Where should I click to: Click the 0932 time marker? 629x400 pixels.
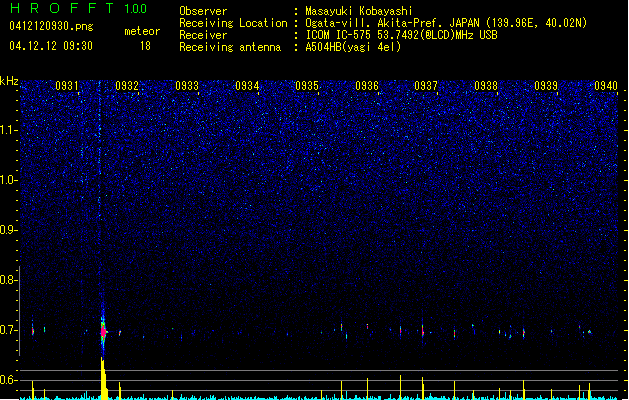click(x=127, y=86)
